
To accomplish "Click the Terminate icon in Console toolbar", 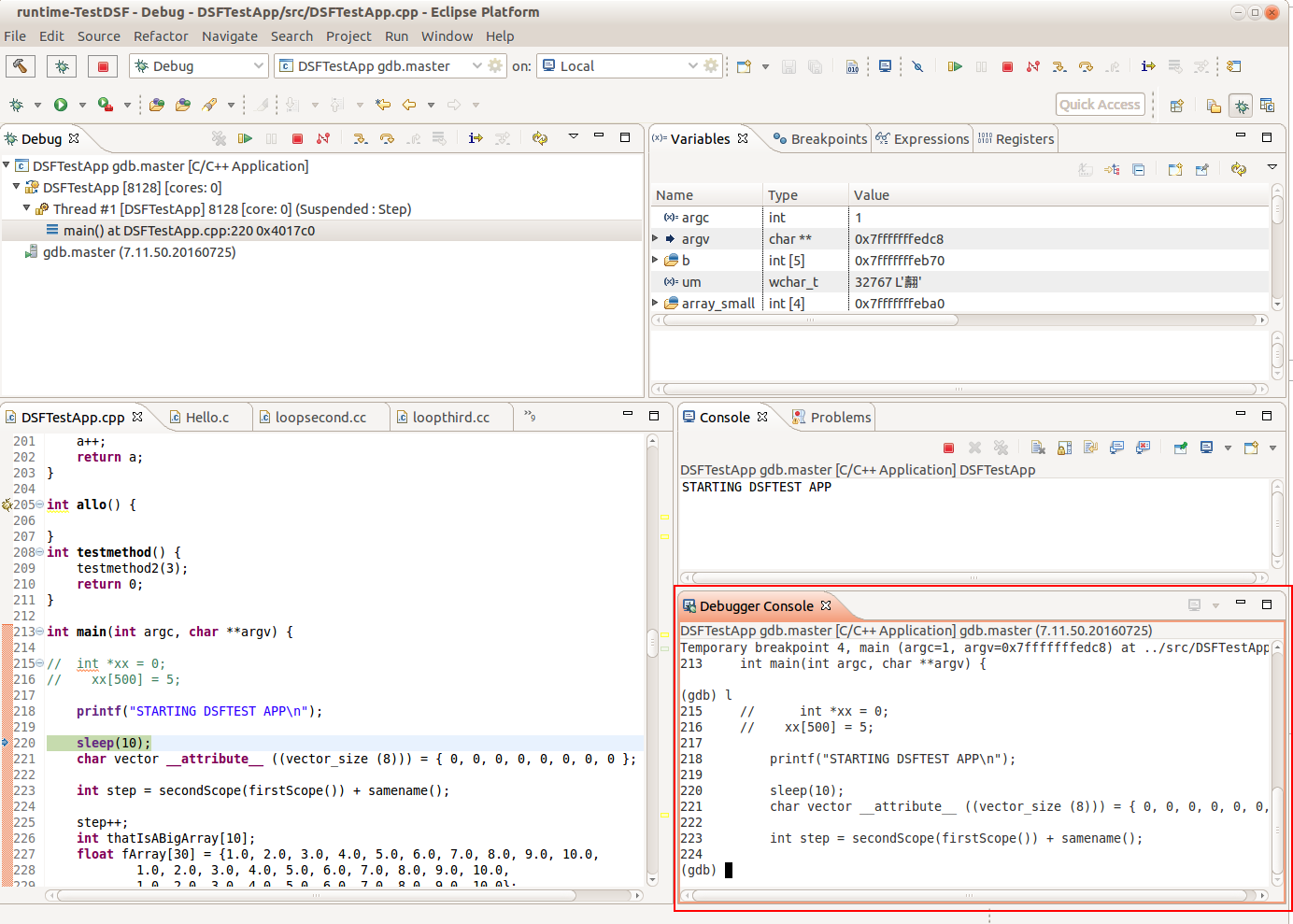I will tap(948, 448).
